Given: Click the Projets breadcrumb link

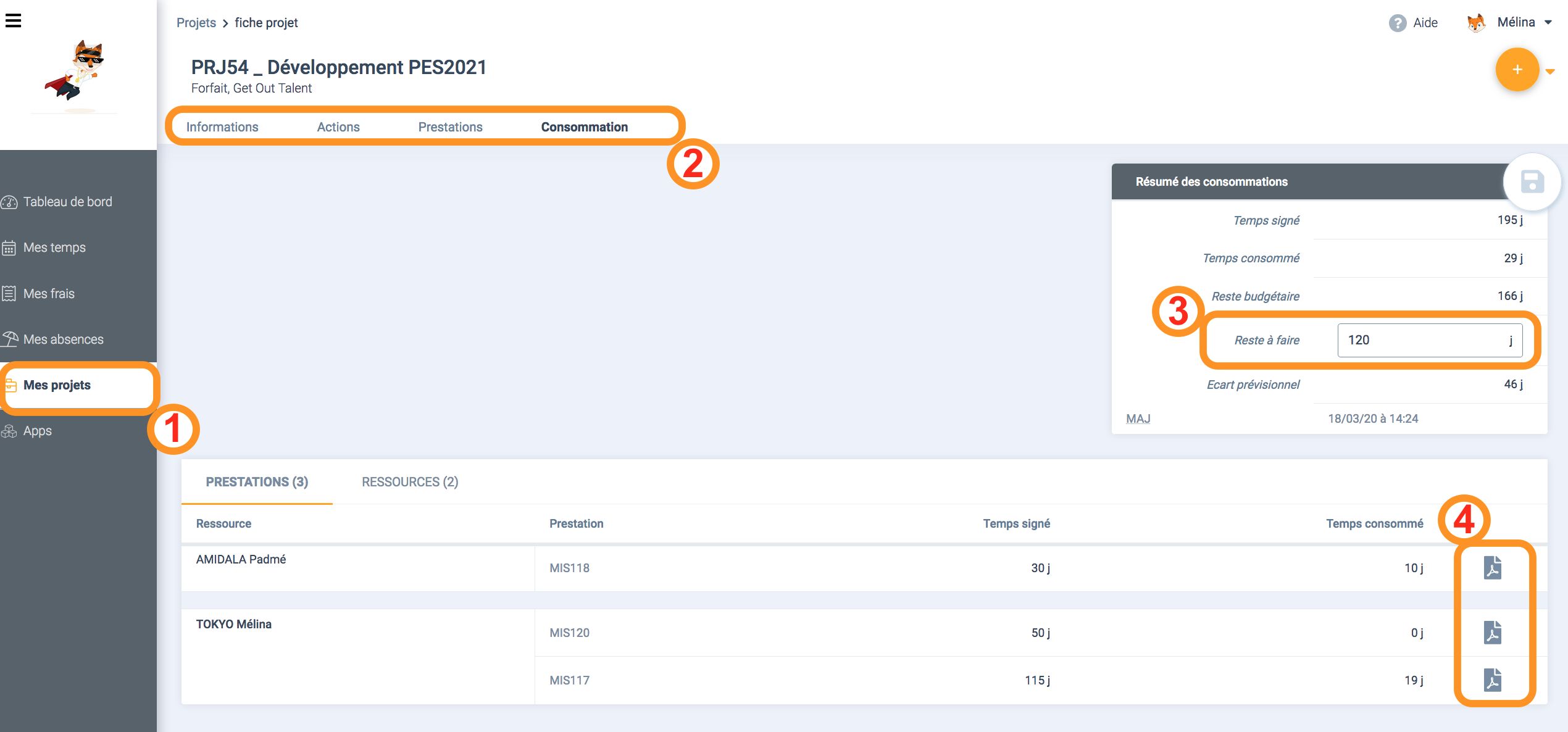Looking at the screenshot, I should [x=196, y=23].
